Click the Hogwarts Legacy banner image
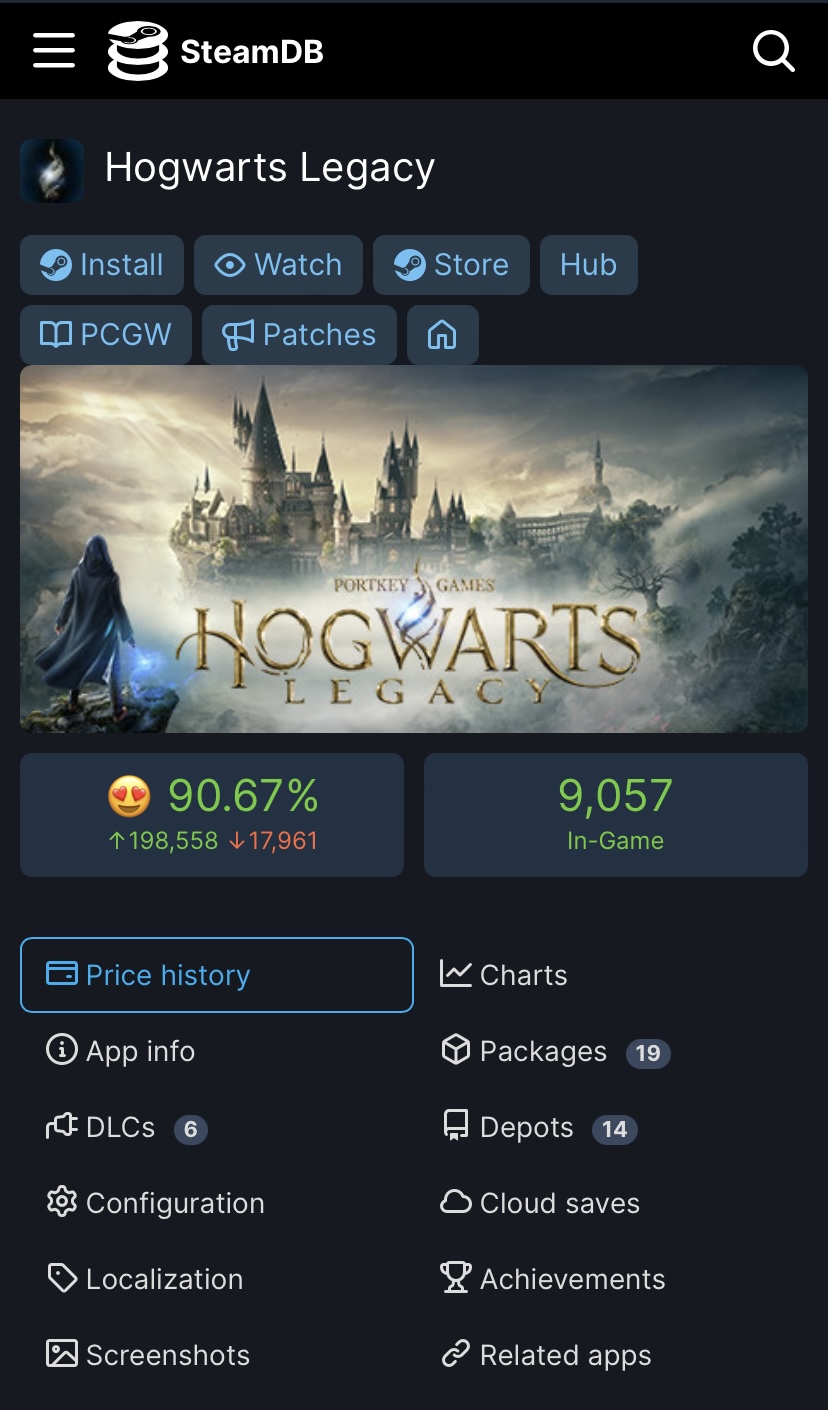 tap(414, 548)
